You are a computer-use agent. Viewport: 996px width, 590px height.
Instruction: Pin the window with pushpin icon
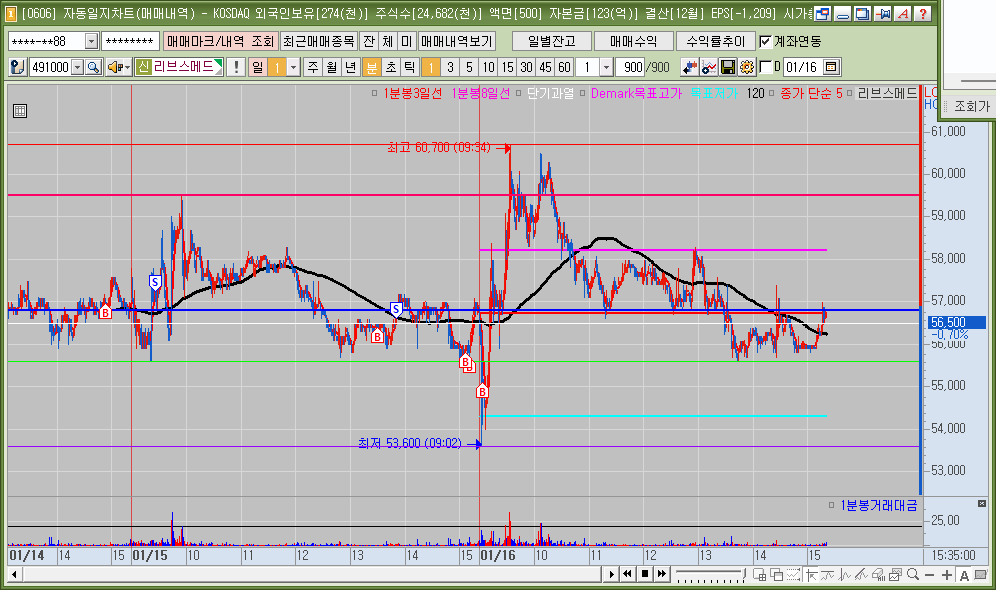point(882,13)
